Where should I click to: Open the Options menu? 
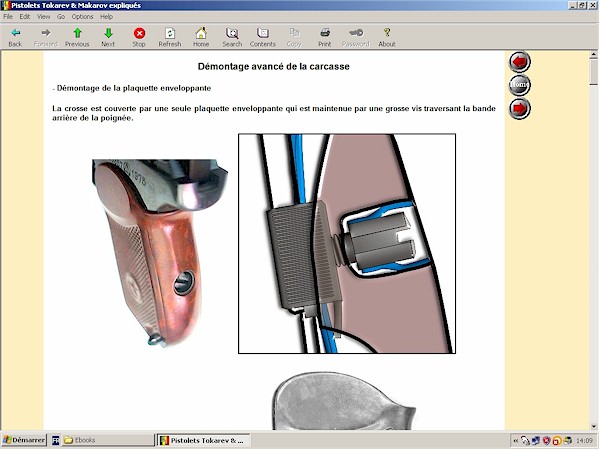click(83, 16)
